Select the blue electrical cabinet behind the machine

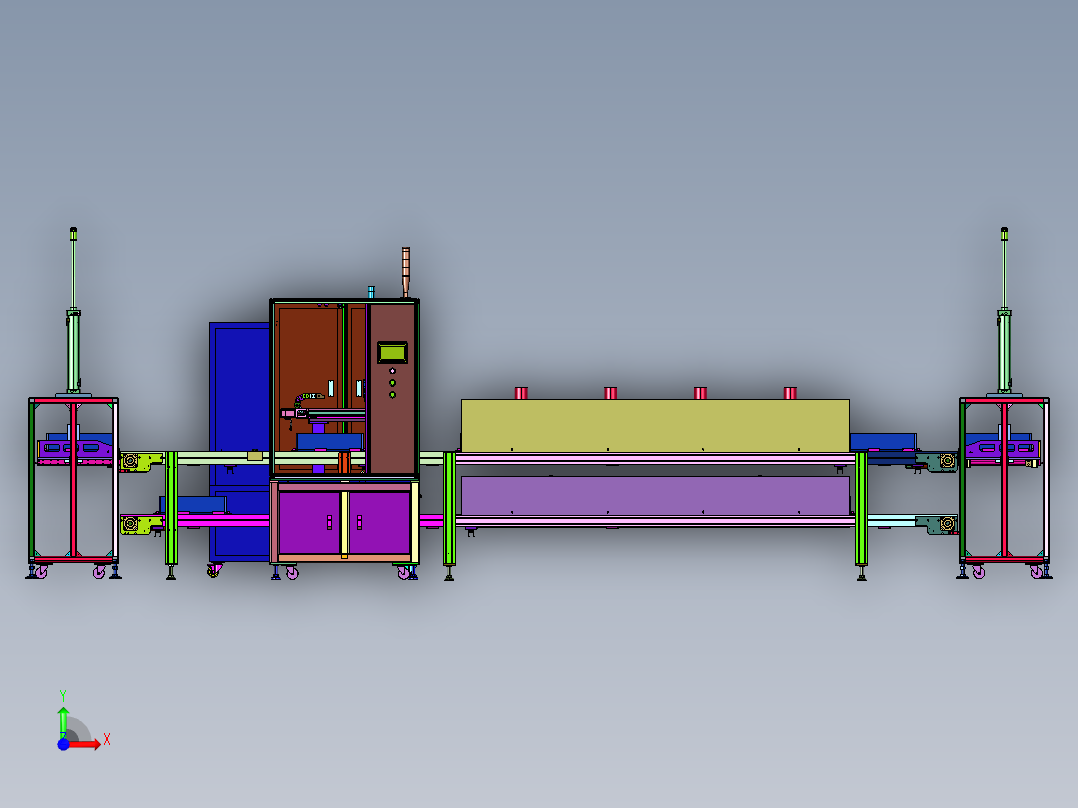[x=239, y=441]
